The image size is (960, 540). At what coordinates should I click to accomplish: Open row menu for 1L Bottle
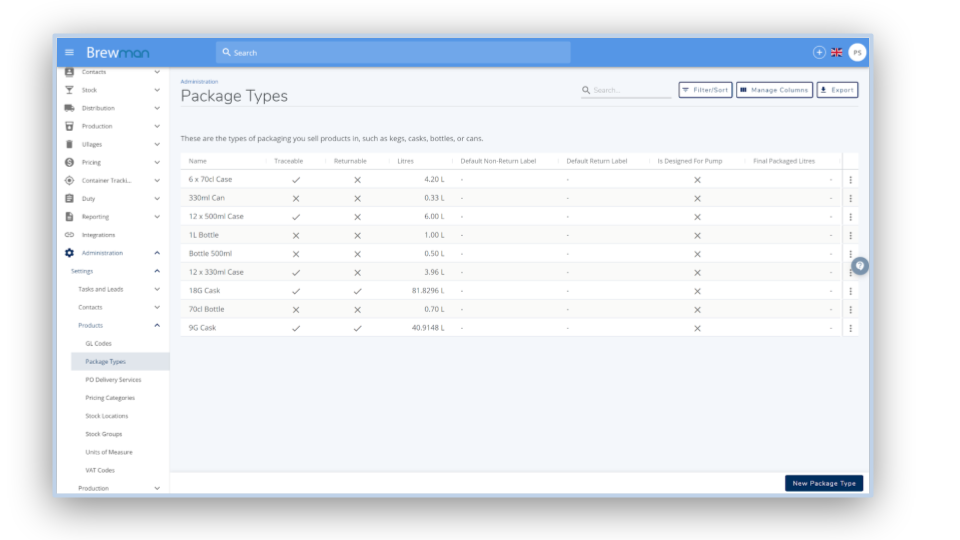(850, 236)
